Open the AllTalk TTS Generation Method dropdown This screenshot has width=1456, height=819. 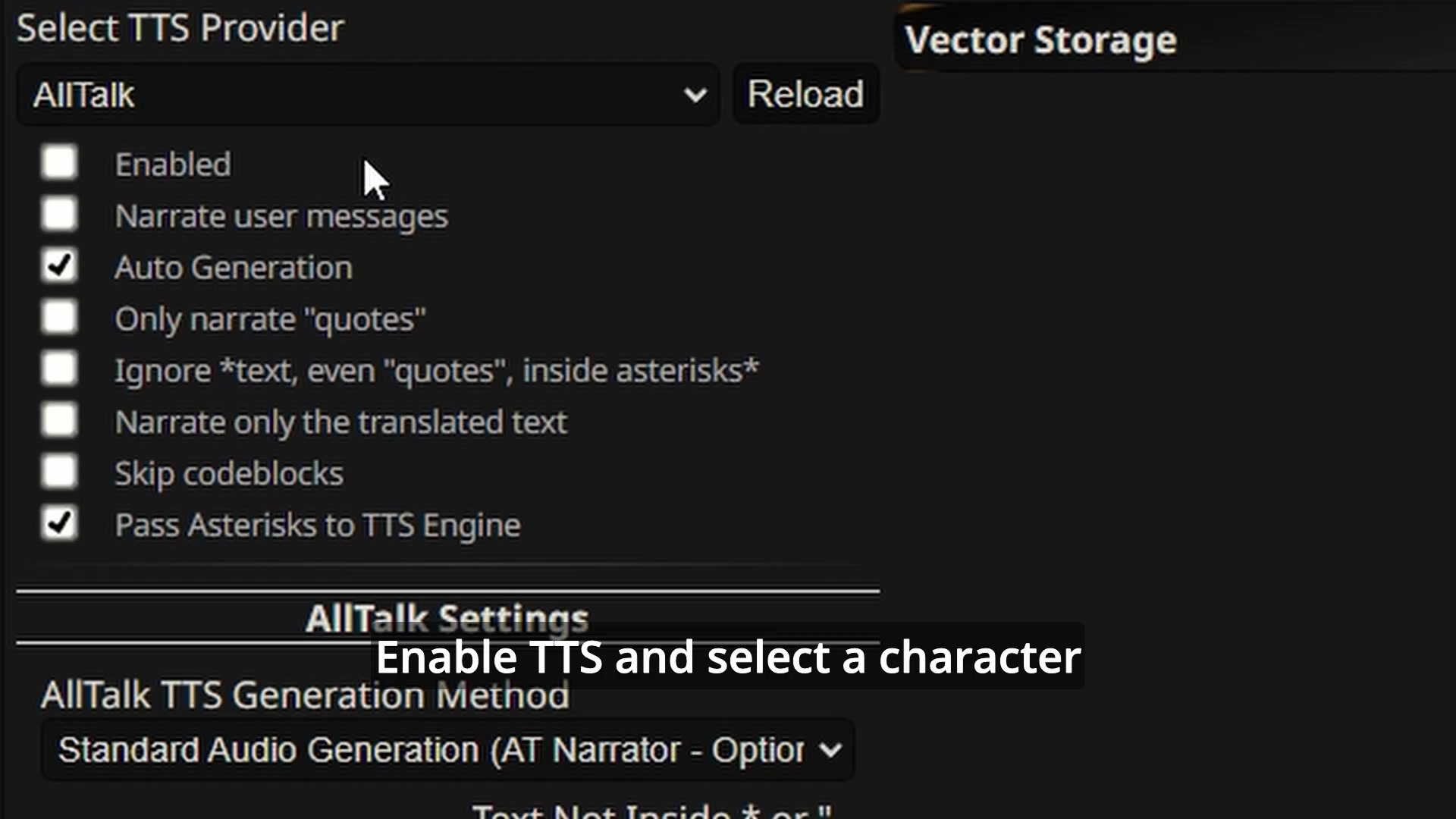pyautogui.click(x=447, y=749)
